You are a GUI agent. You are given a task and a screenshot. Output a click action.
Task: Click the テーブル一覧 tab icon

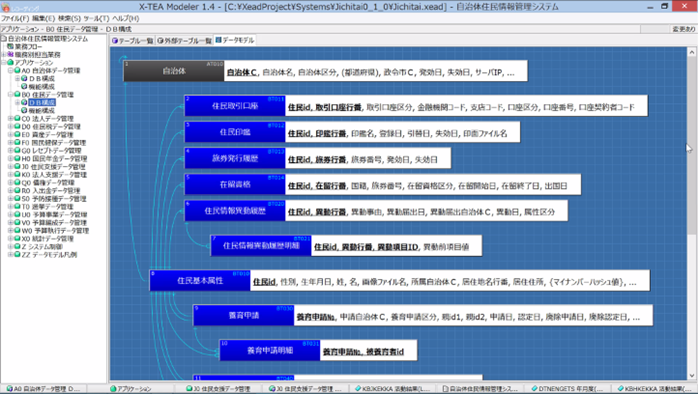(x=115, y=41)
